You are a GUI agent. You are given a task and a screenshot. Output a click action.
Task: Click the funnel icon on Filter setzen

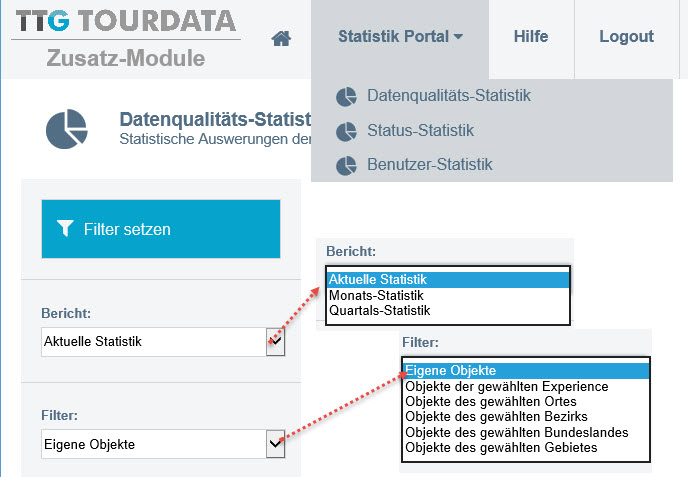(65, 228)
